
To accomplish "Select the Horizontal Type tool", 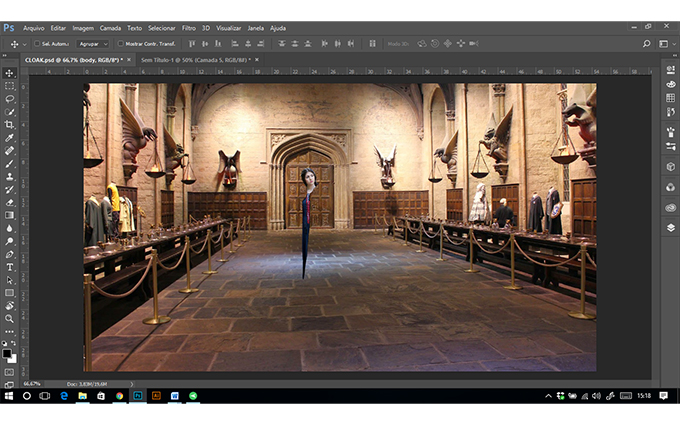I will (x=9, y=267).
